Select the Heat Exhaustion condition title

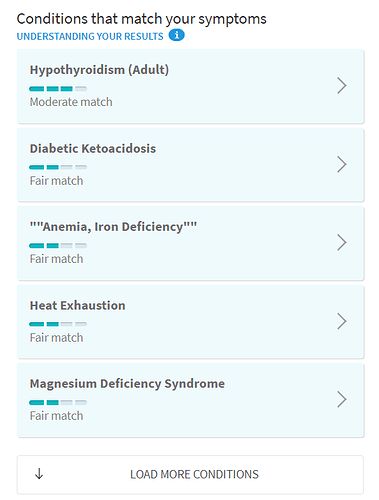[77, 305]
